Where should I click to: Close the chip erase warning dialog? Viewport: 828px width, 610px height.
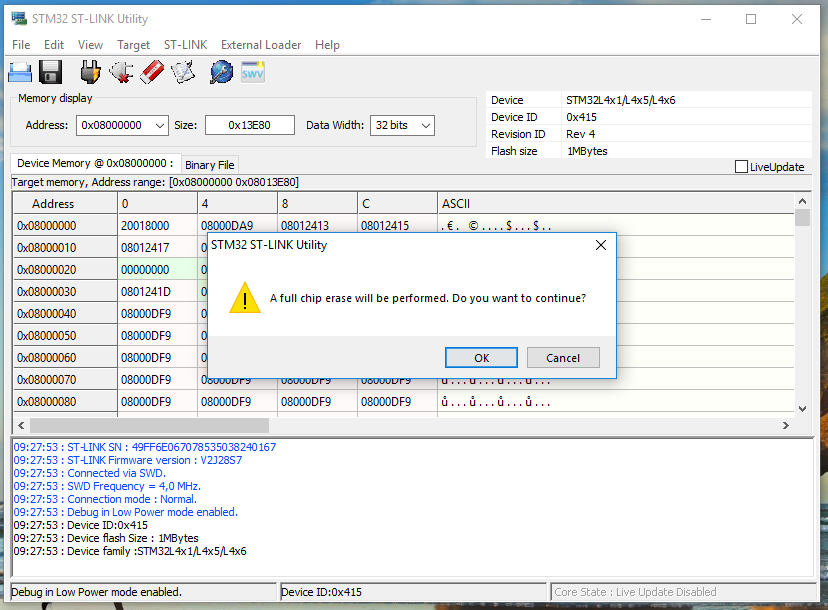(x=600, y=245)
